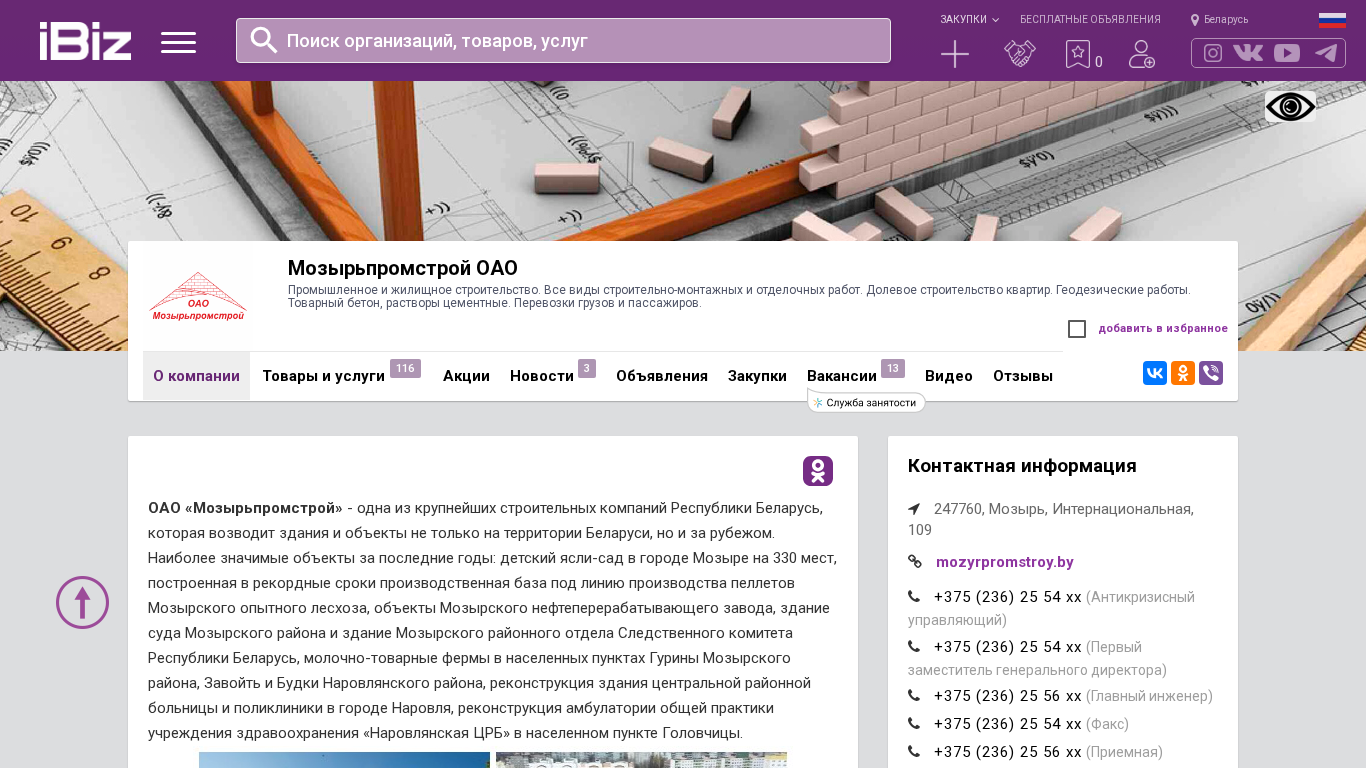The height and width of the screenshot is (768, 1366).
Task: Click the 13 badge on Вакансии
Action: (x=893, y=368)
